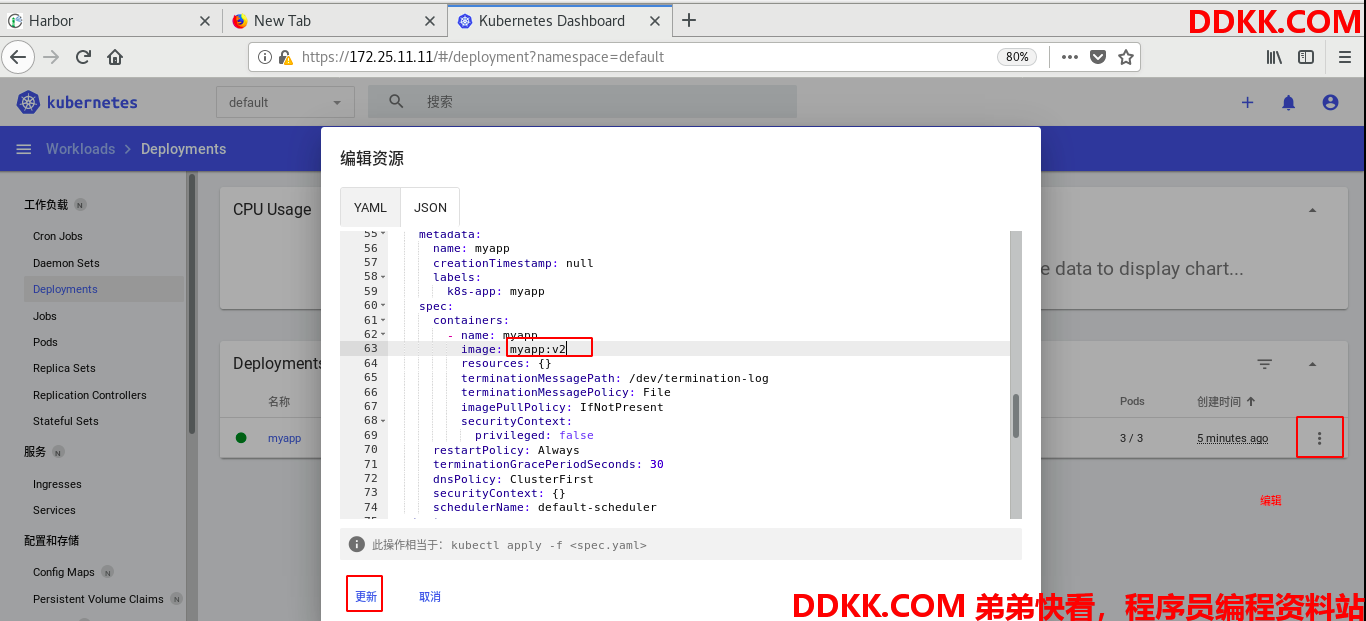Sort by the 创建时间 column header
Screen dimensions: 1366x621
pos(1226,401)
